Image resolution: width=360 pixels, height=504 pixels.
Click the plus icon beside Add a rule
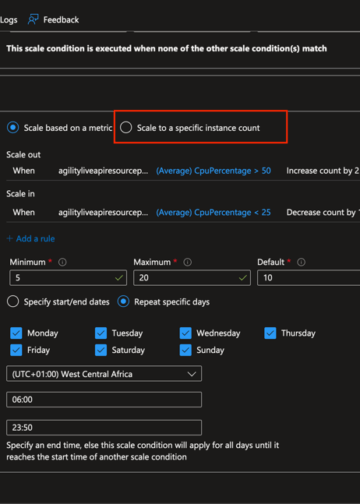point(10,239)
